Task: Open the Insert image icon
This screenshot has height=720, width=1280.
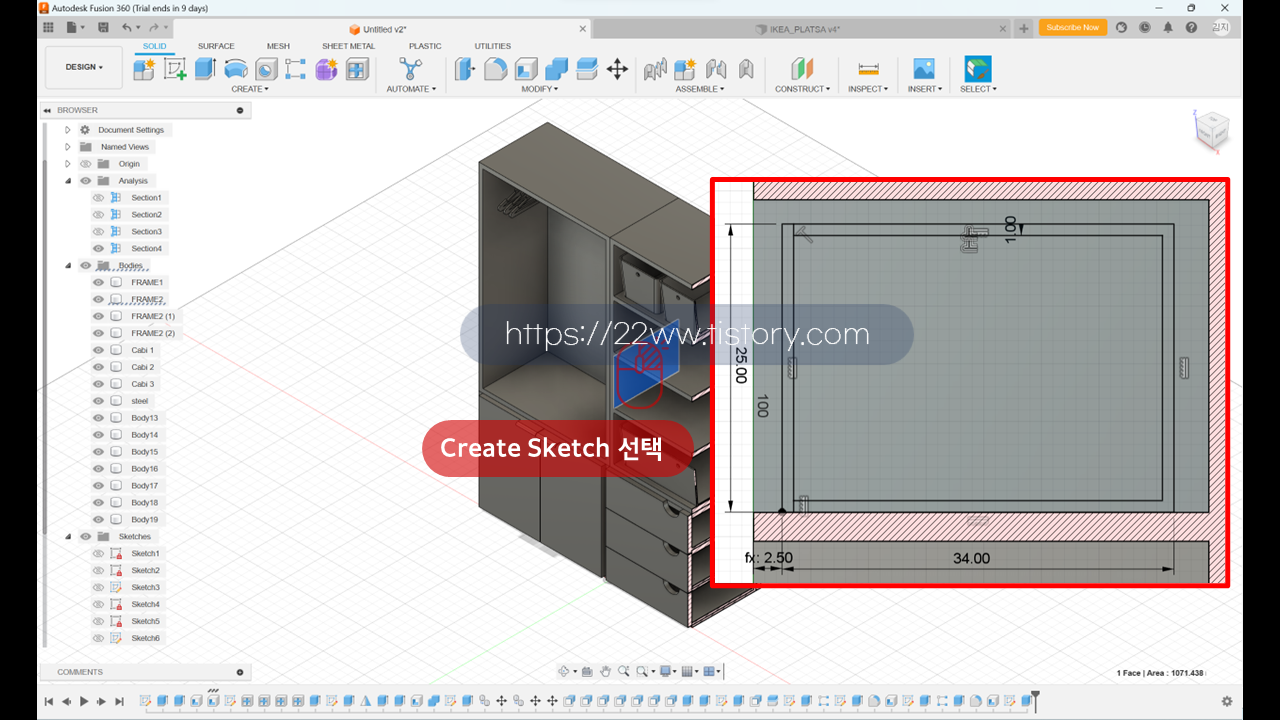Action: pyautogui.click(x=923, y=69)
